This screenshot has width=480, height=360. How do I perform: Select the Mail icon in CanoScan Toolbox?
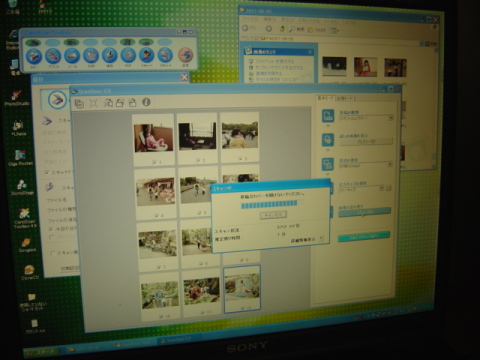click(72, 56)
